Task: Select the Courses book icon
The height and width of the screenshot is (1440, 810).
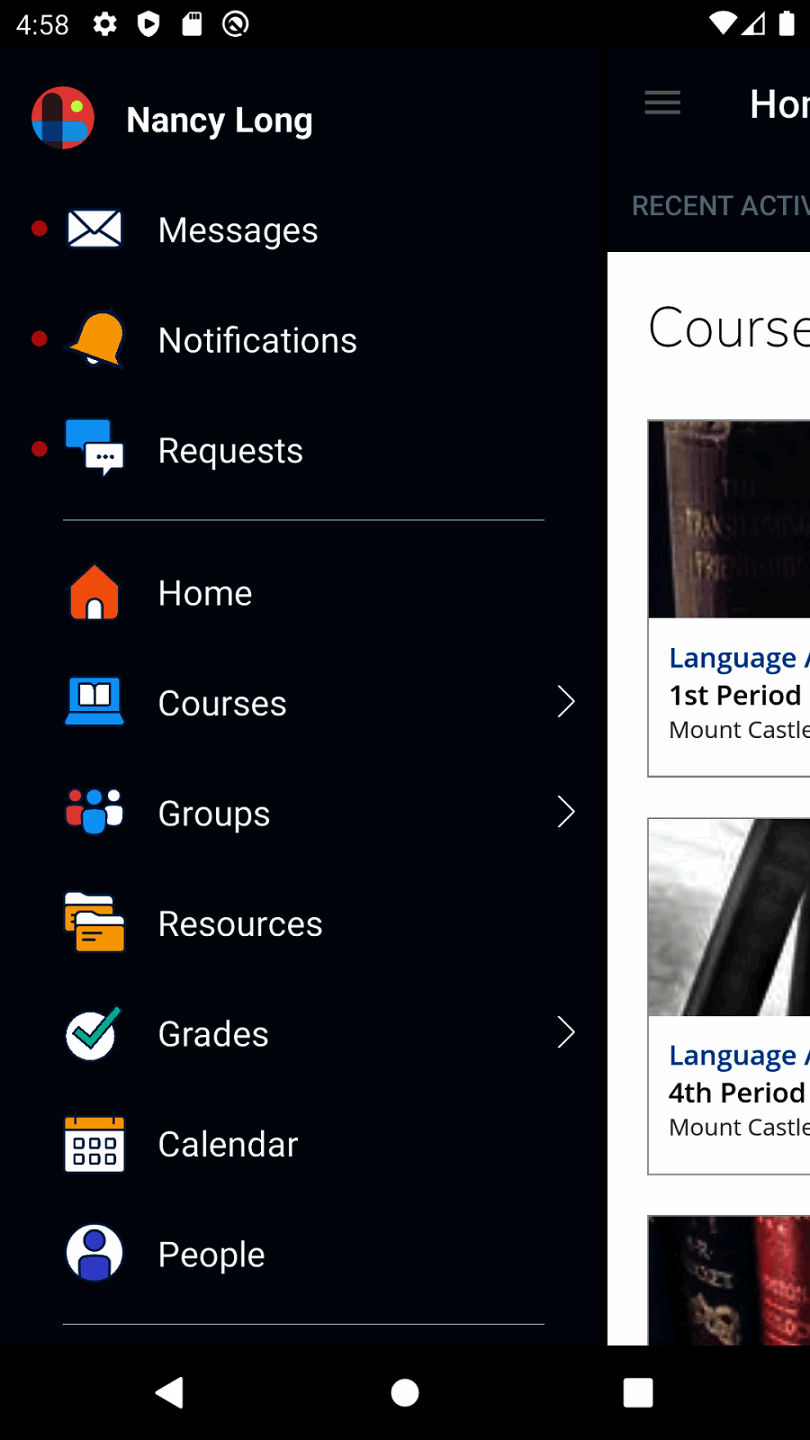Action: tap(94, 702)
